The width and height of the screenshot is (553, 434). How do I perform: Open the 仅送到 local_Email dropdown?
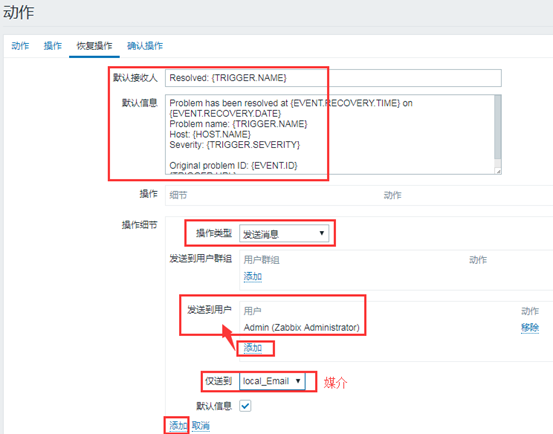pos(272,381)
